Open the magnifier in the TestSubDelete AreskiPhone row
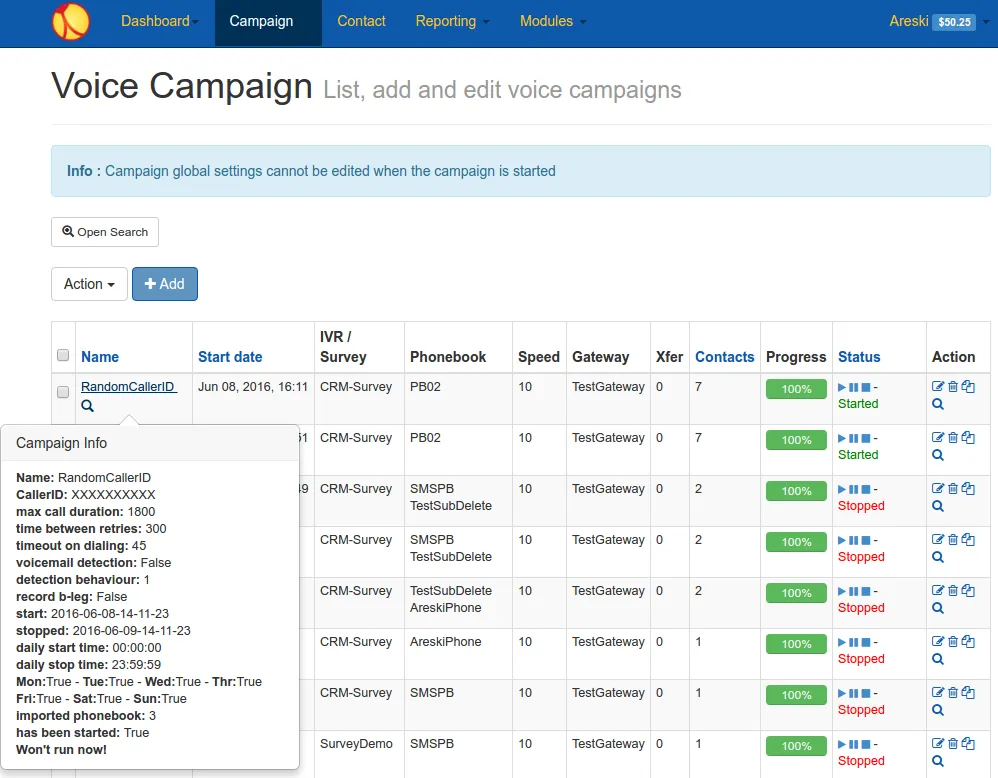The image size is (998, 778). click(x=938, y=608)
